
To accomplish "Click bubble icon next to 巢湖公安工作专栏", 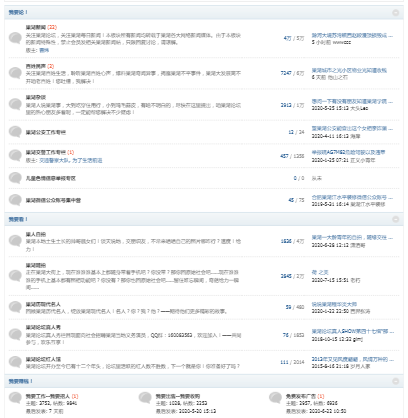I will pos(15,132).
